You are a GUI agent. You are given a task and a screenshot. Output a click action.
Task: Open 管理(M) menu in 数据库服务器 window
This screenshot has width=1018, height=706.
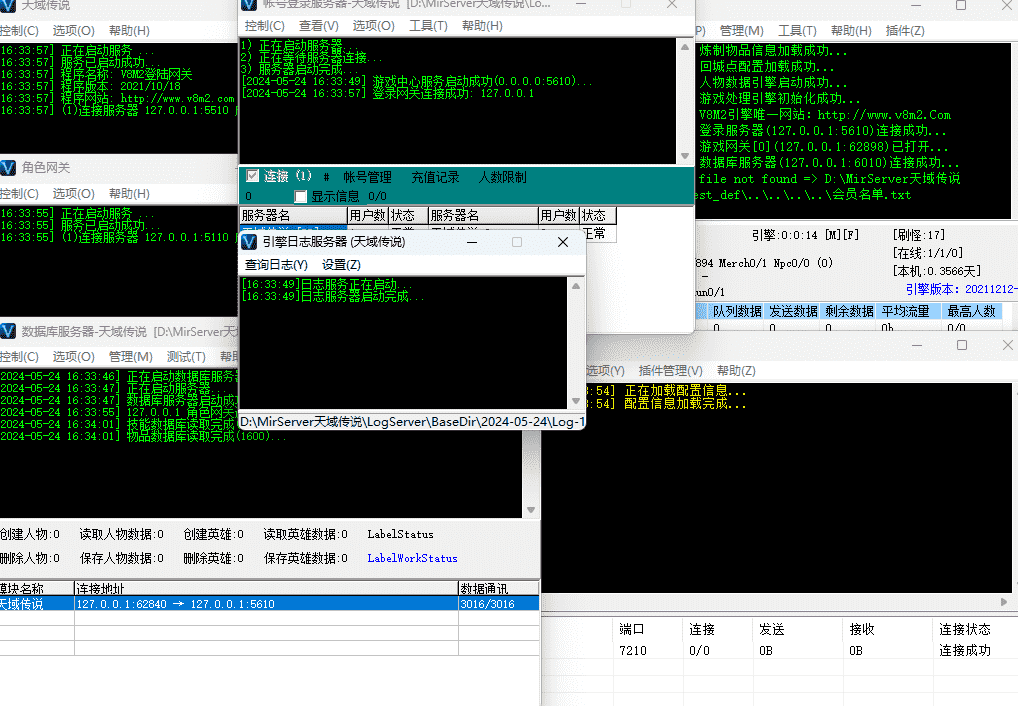pyautogui.click(x=130, y=357)
